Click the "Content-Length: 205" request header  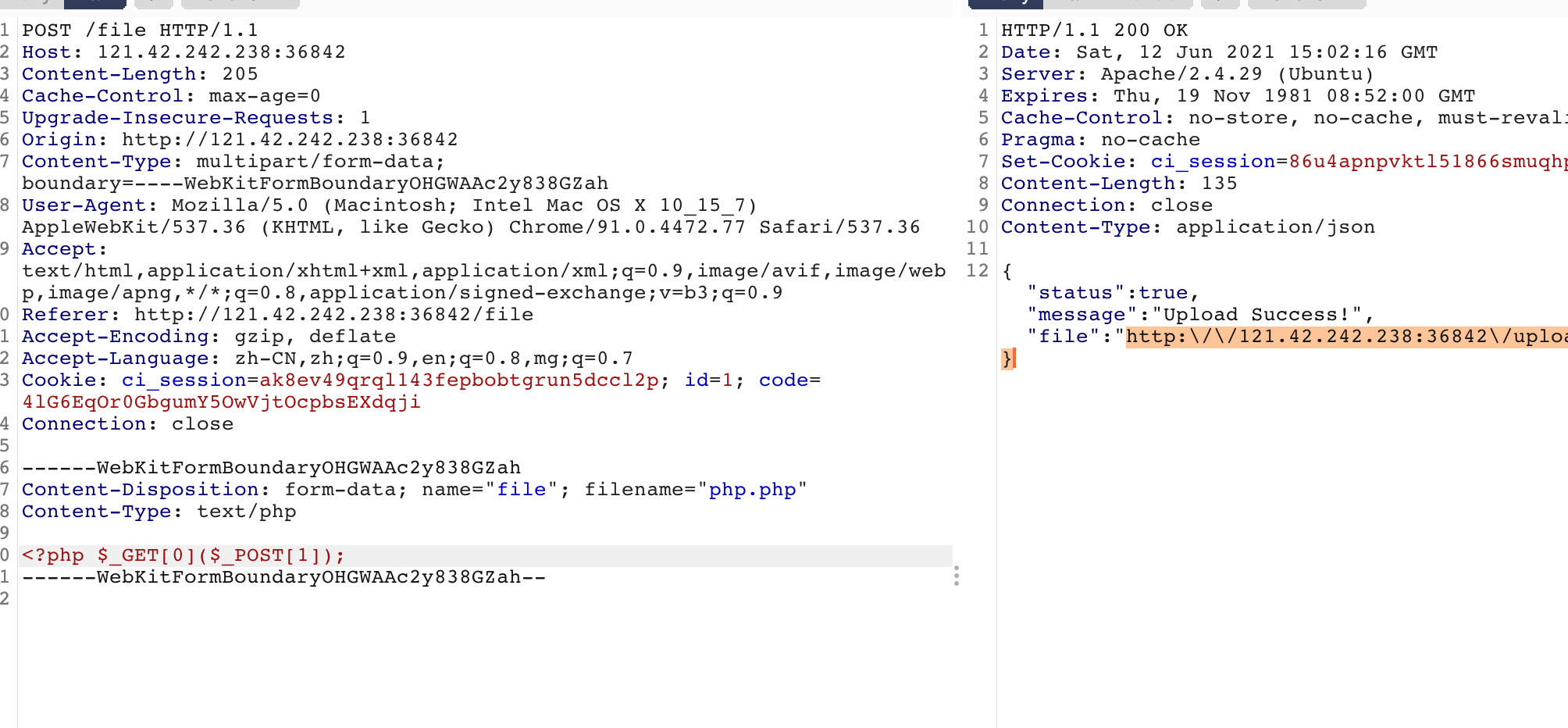pyautogui.click(x=140, y=74)
